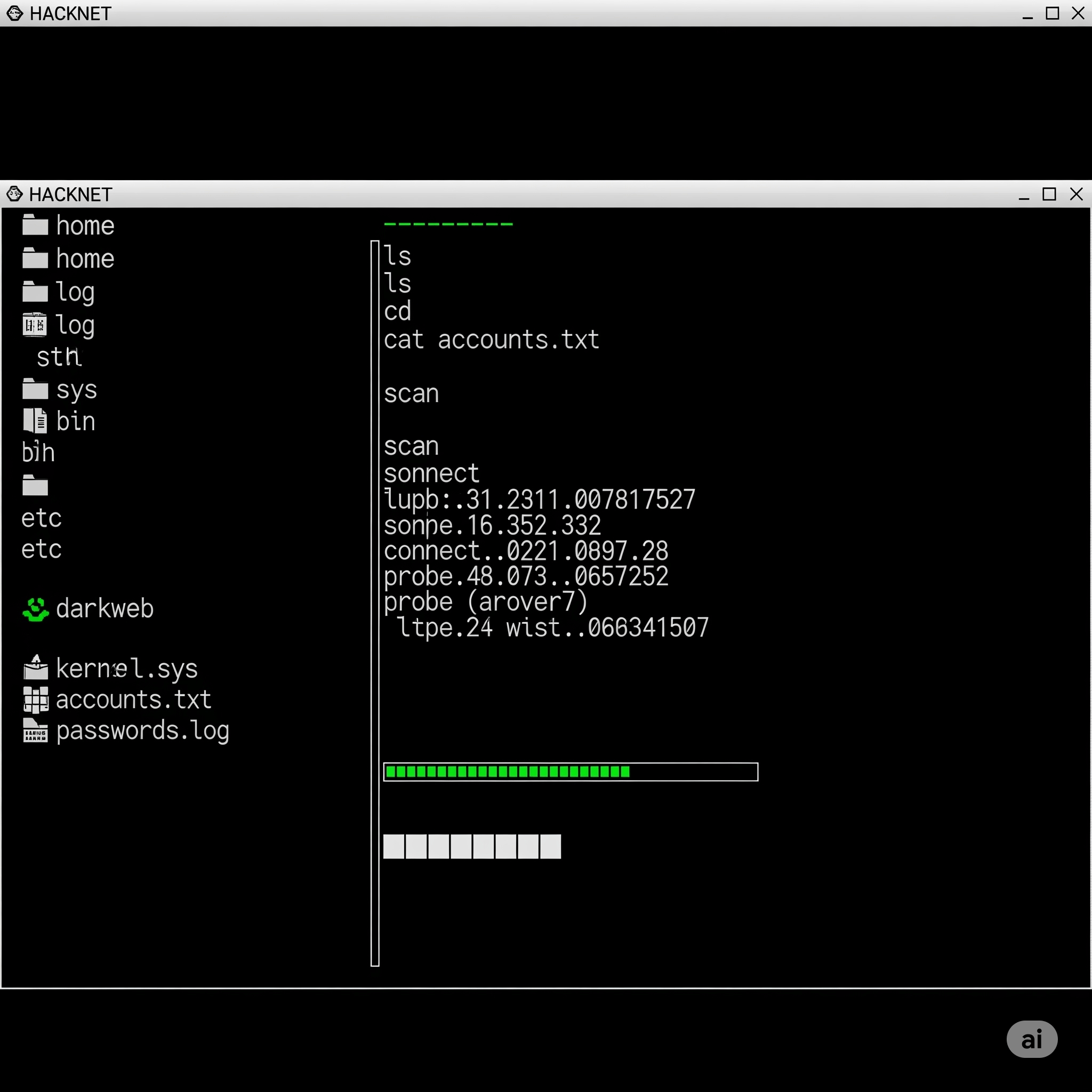The width and height of the screenshot is (1092, 1092).
Task: Click the 'connect..0221.0897.28' line
Action: point(526,551)
